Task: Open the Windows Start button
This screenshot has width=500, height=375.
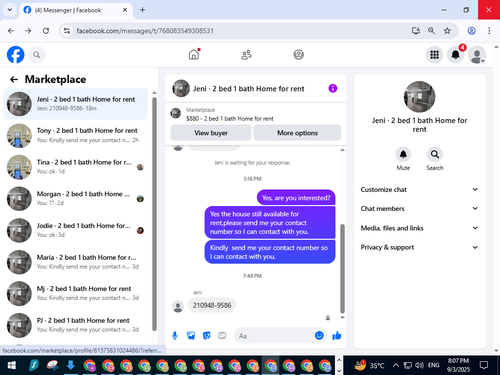Action: click(x=11, y=365)
